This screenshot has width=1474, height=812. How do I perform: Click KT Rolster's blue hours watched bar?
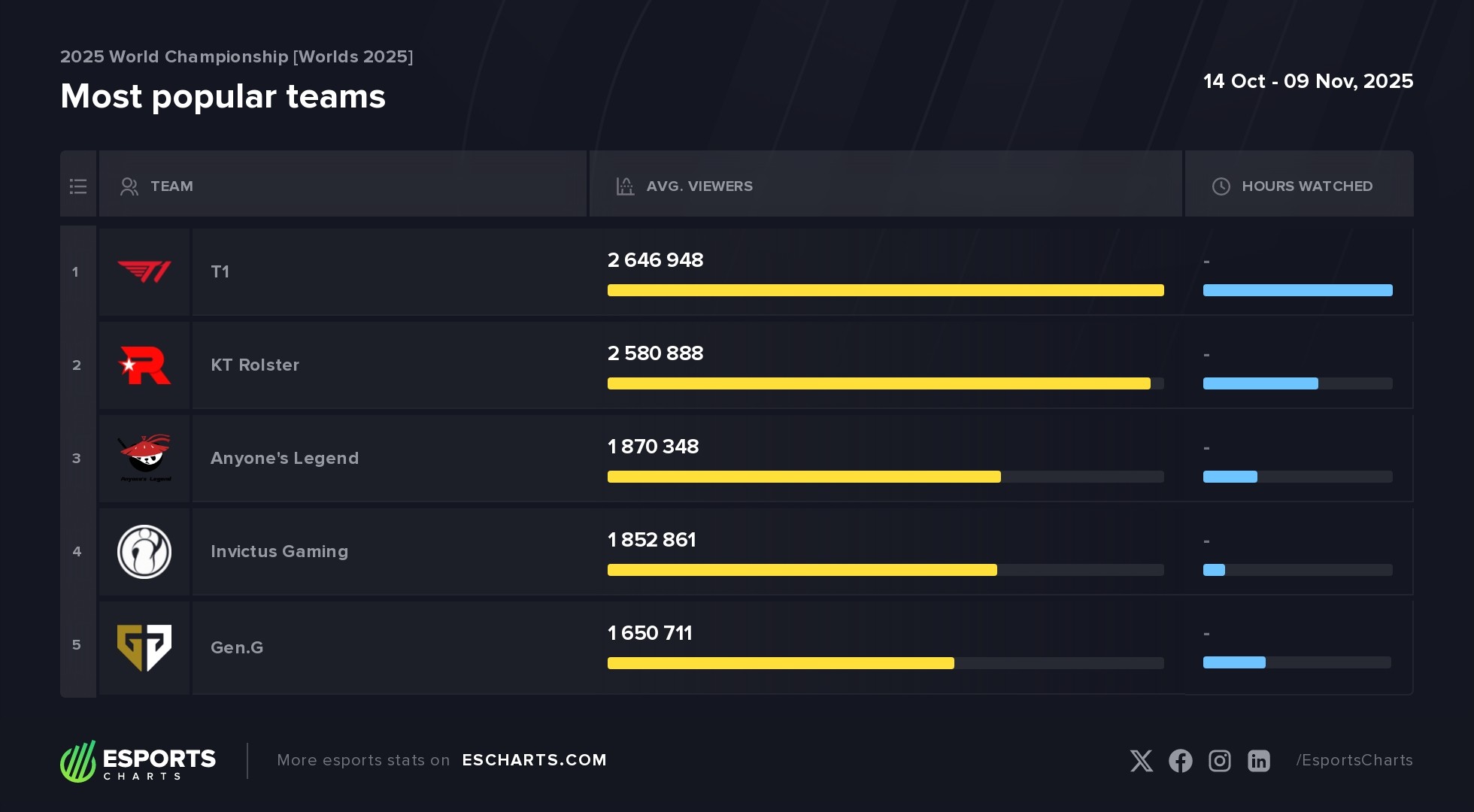pyautogui.click(x=1260, y=383)
